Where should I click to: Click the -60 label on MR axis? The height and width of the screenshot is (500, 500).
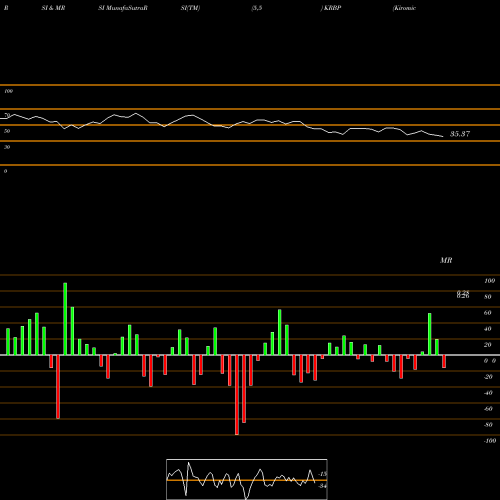[488, 409]
